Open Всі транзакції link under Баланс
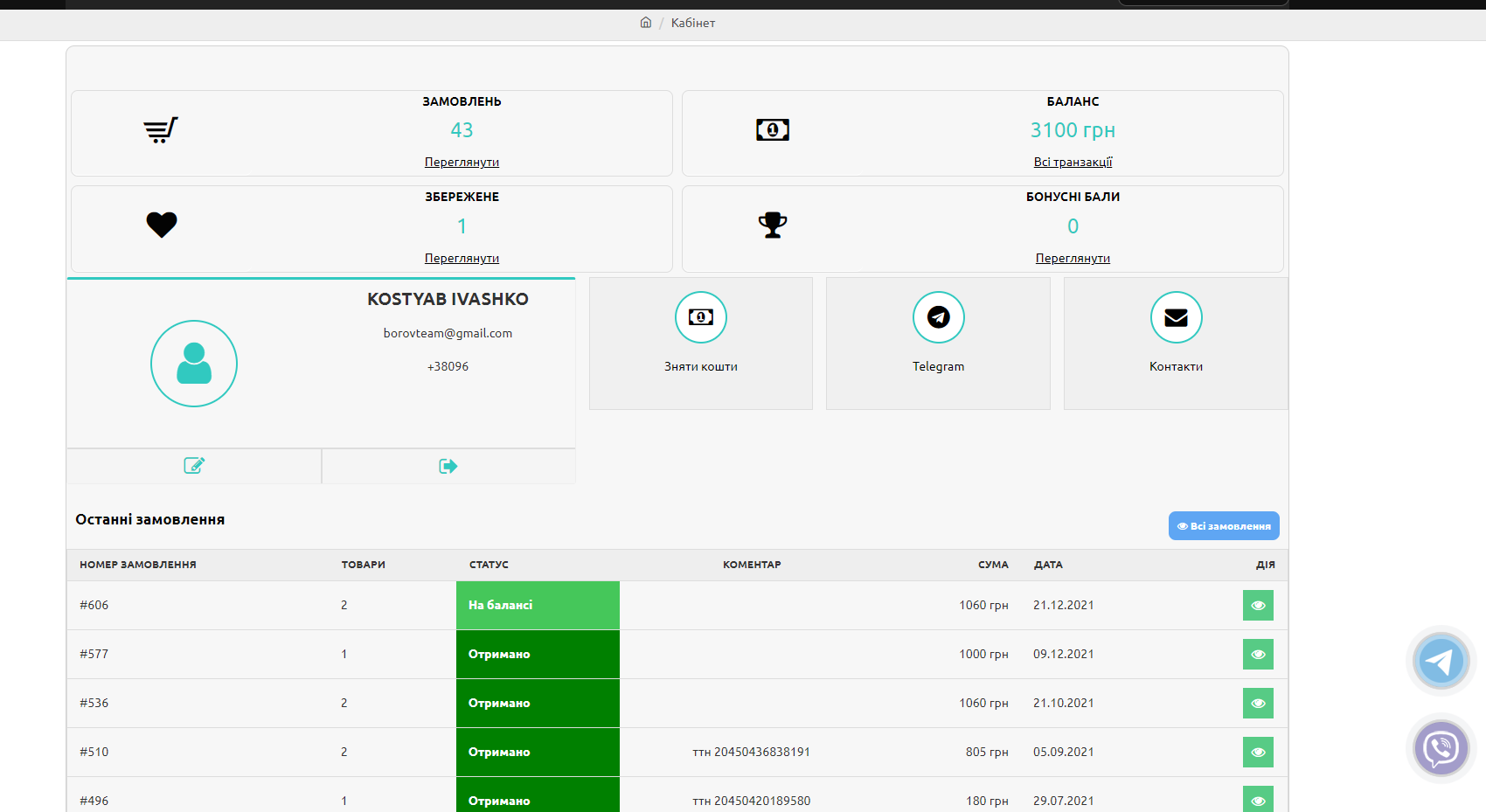The image size is (1486, 812). click(1073, 162)
